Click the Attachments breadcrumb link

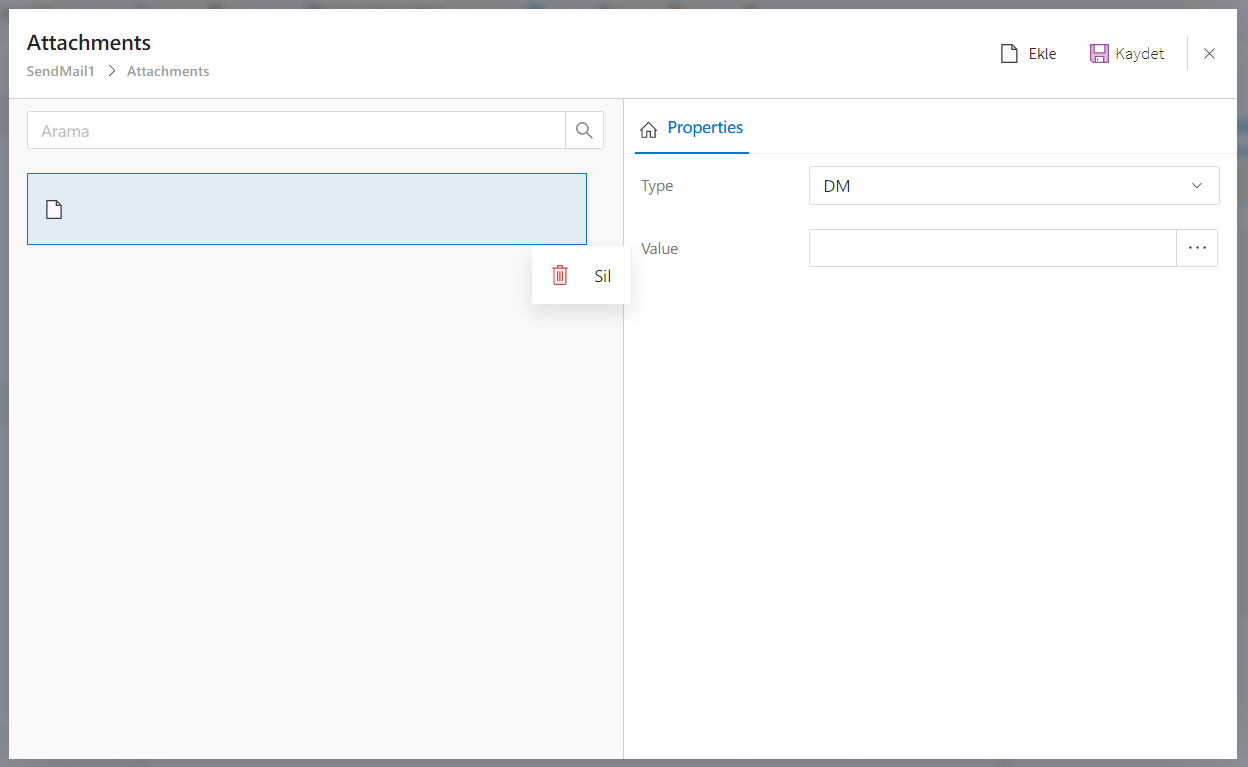[x=168, y=71]
